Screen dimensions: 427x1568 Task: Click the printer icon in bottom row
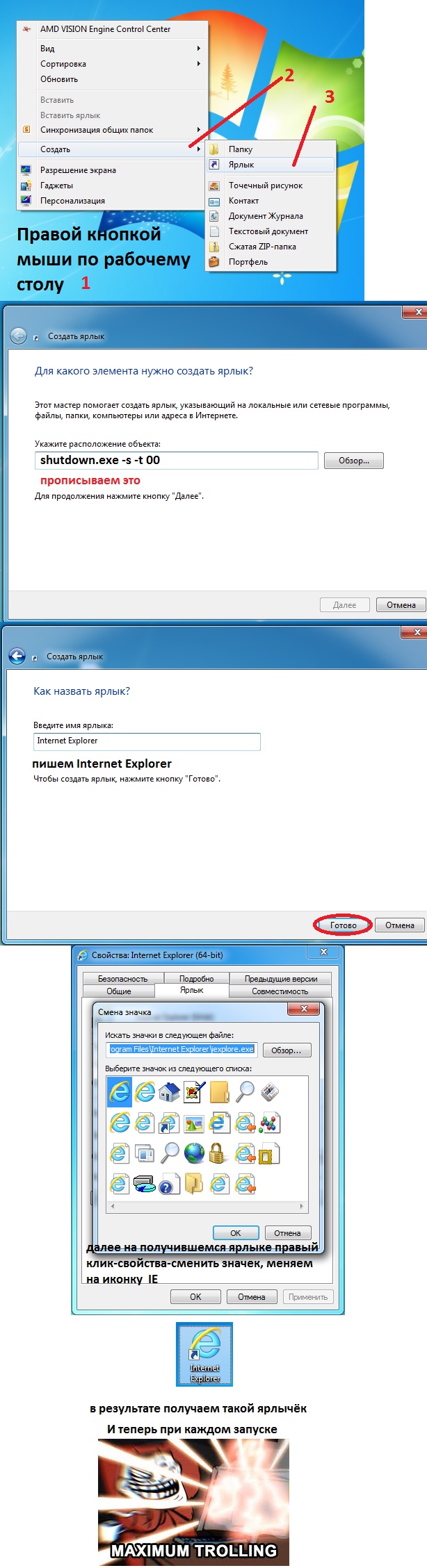point(144,1184)
